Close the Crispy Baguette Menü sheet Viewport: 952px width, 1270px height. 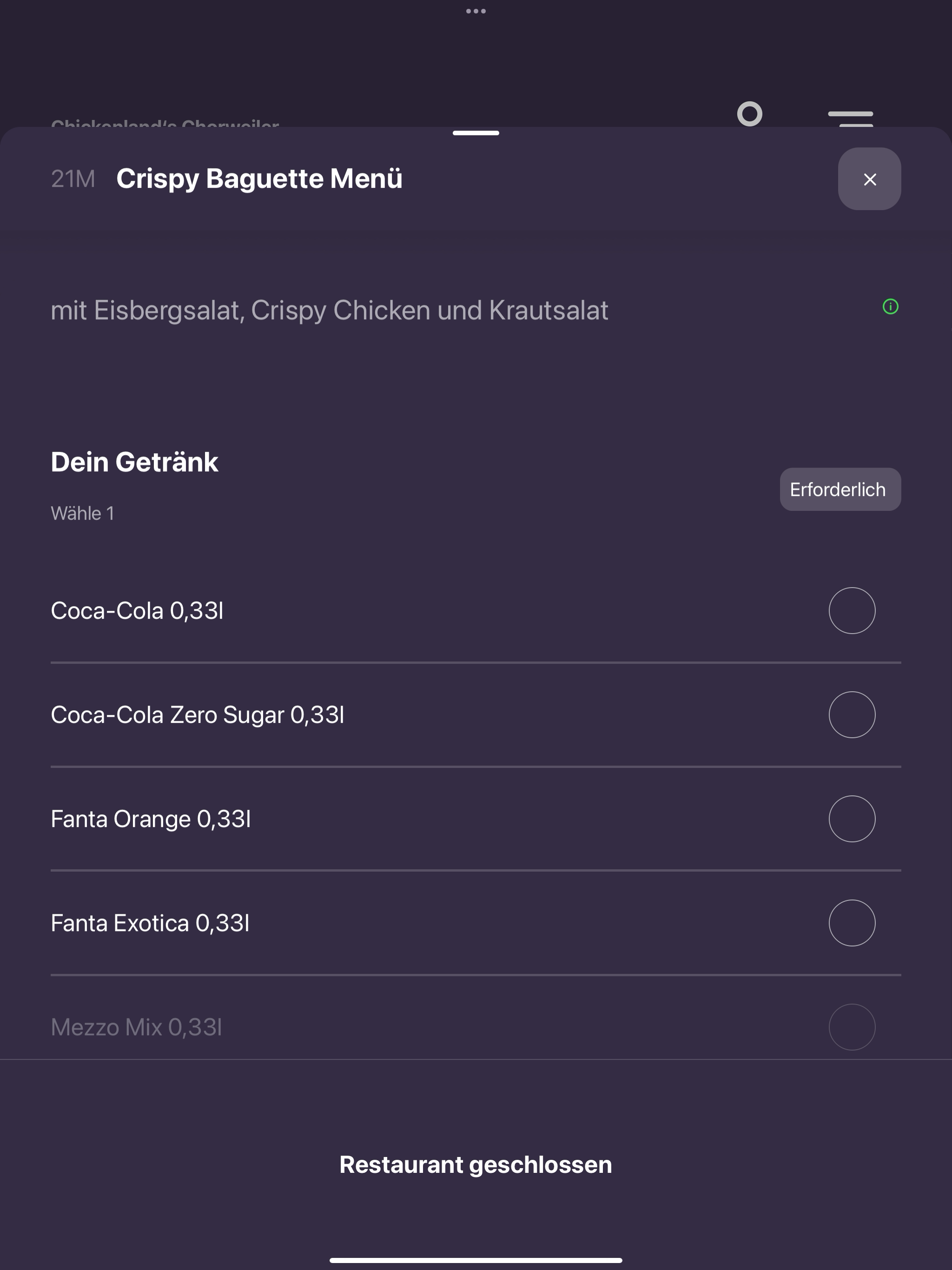coord(869,179)
